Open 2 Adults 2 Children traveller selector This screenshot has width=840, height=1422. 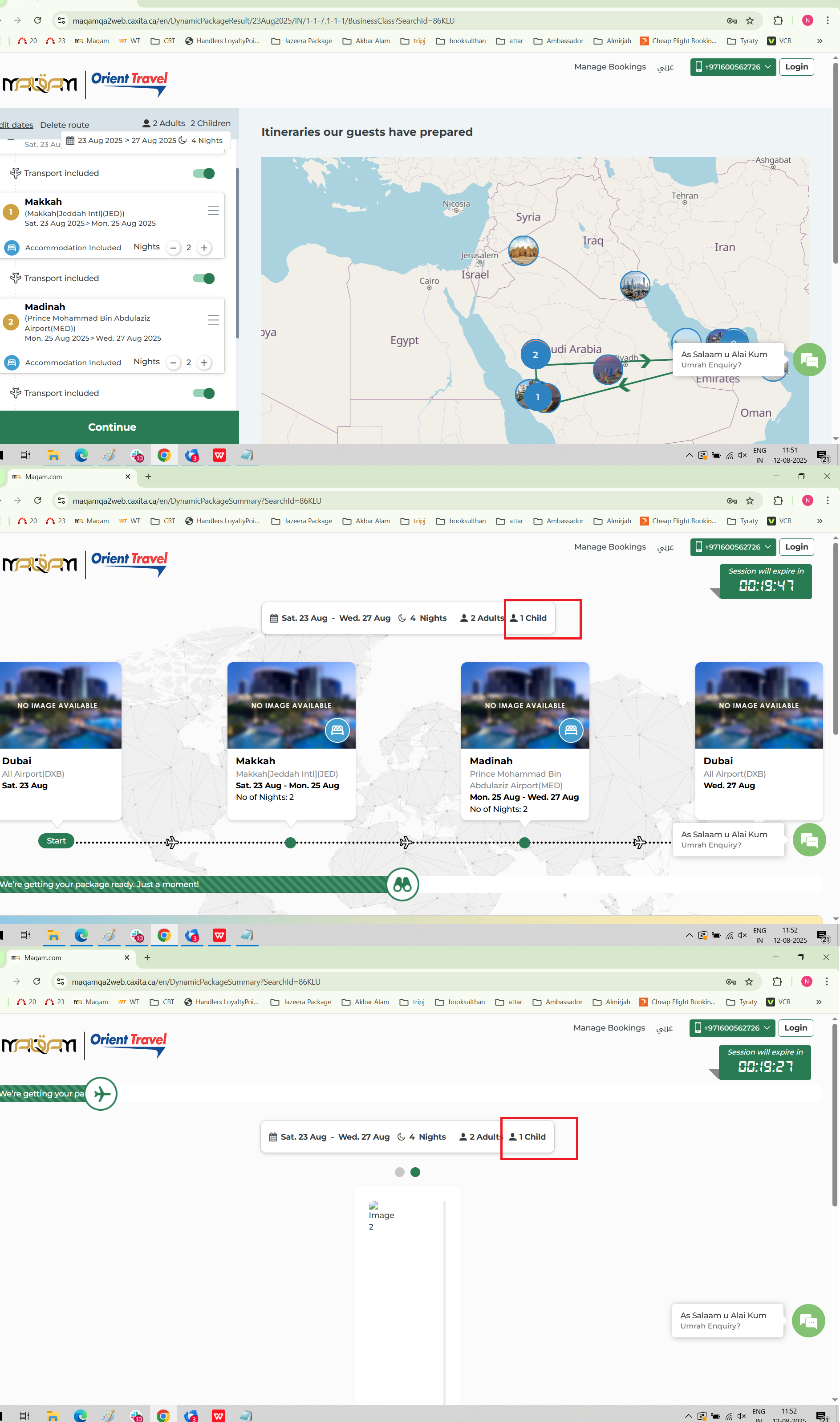click(x=187, y=123)
